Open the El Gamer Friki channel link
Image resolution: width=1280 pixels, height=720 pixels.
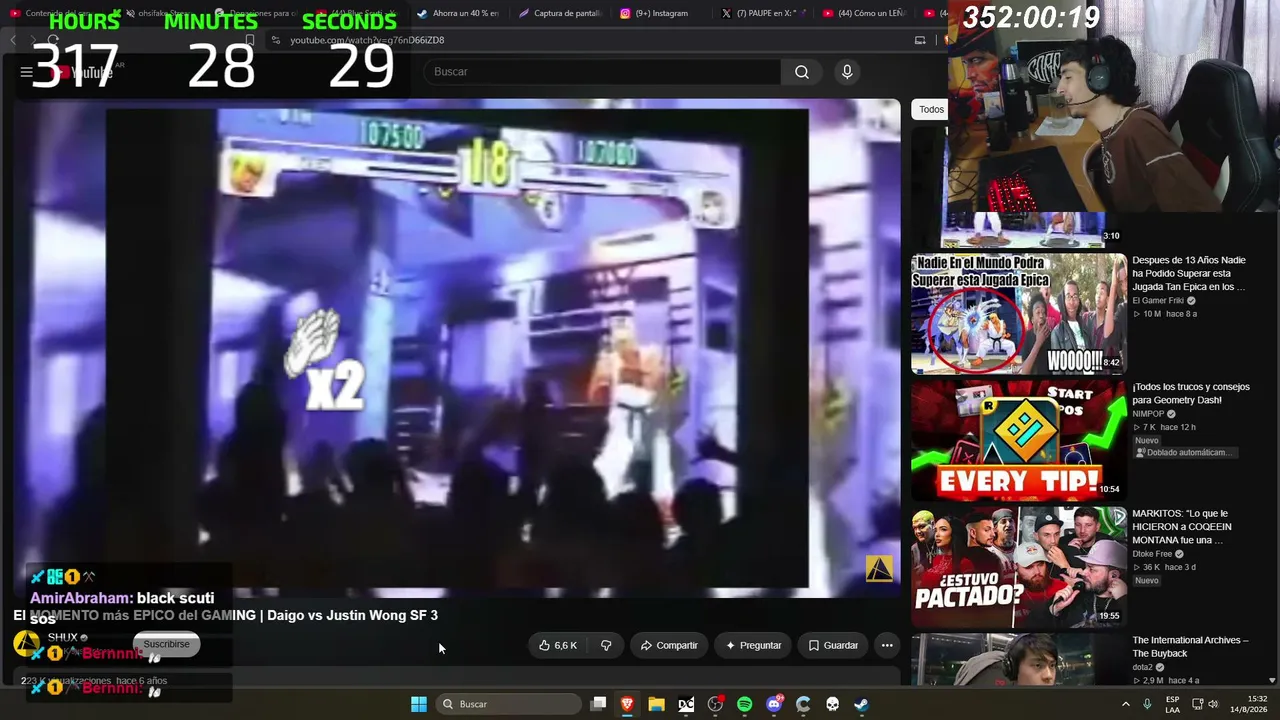(1158, 300)
